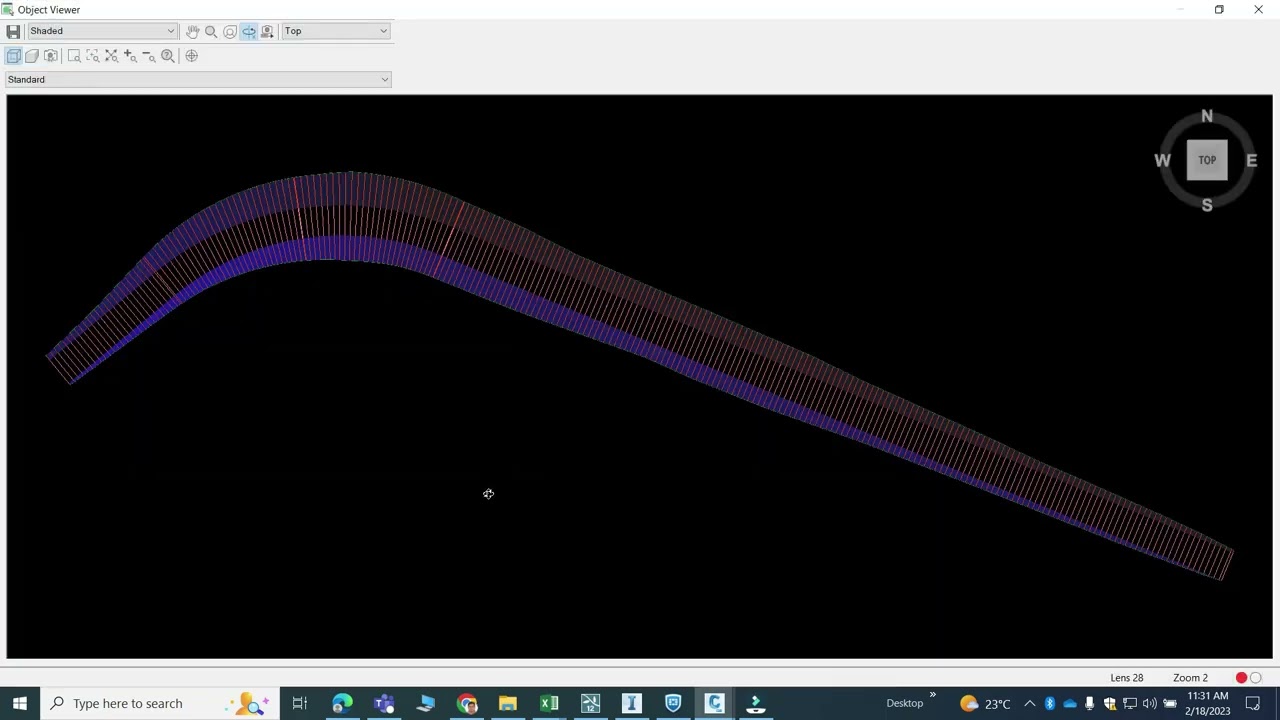Open Excel from taskbar
The width and height of the screenshot is (1280, 720).
[x=549, y=703]
